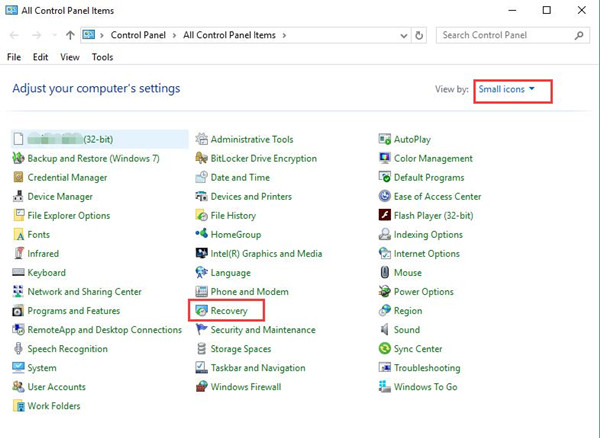
Task: Open Security and Maintenance link
Action: click(x=263, y=330)
